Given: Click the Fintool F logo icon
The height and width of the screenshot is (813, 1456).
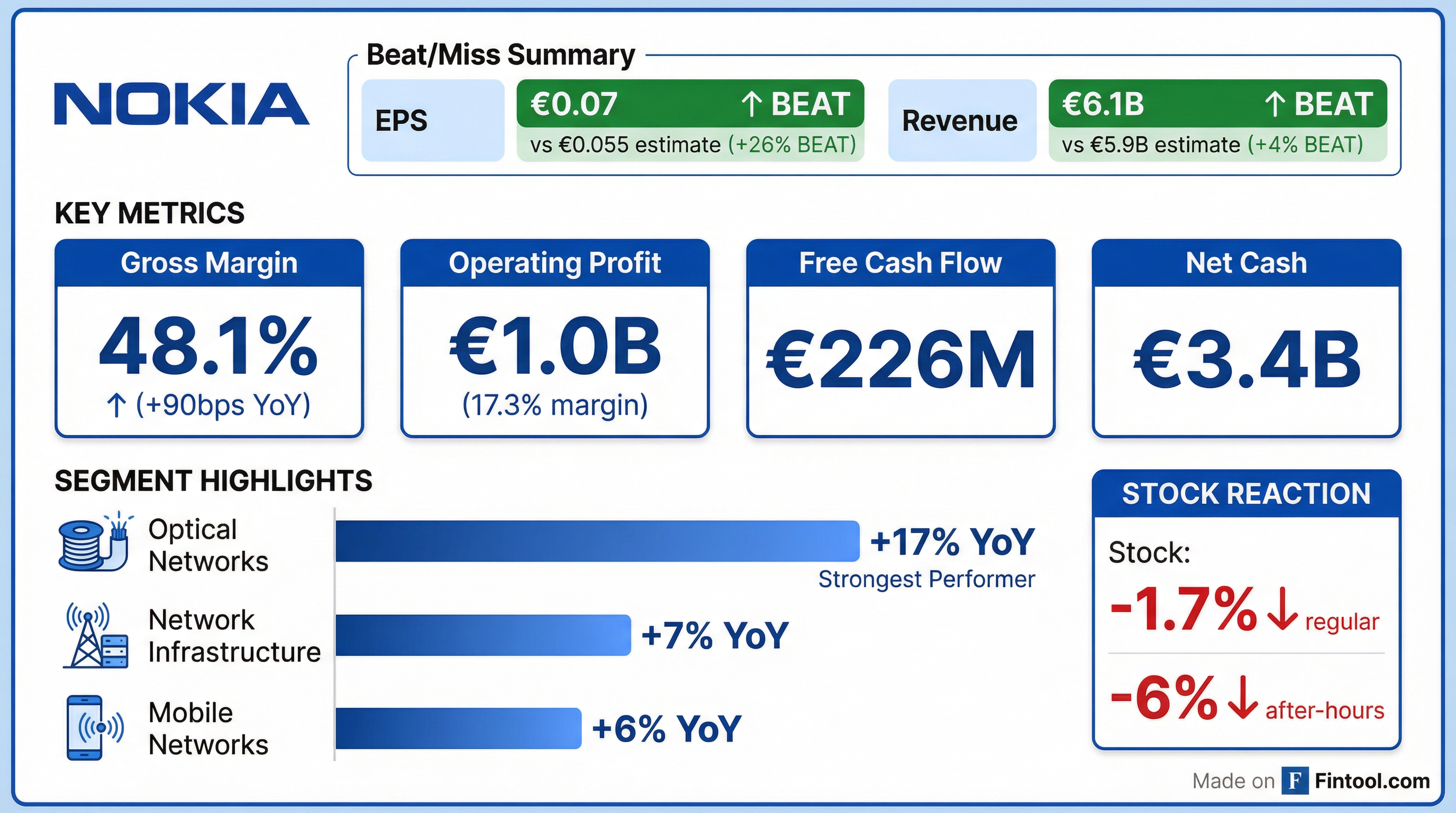Looking at the screenshot, I should pyautogui.click(x=1295, y=781).
